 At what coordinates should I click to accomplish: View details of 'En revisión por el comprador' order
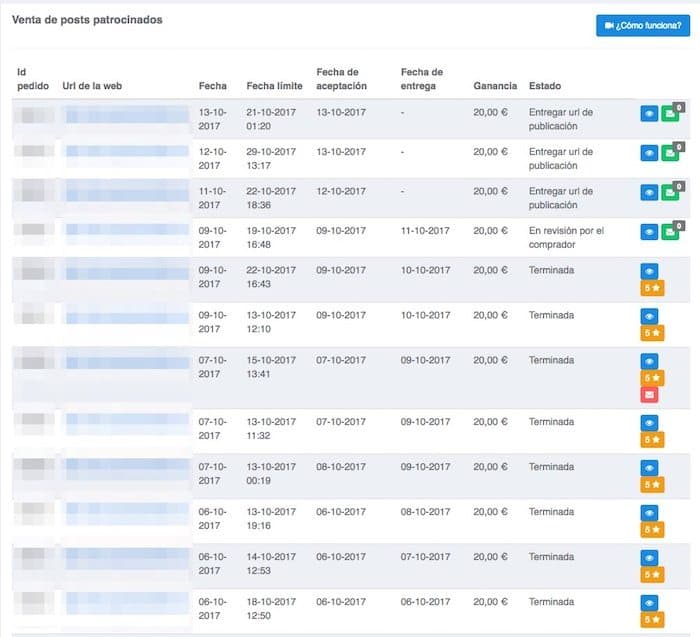tap(648, 232)
